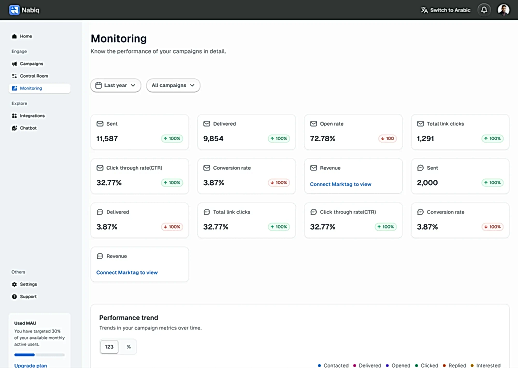Toggle the Interested legend item
Screen dimensions: 518x368
tap(486, 366)
